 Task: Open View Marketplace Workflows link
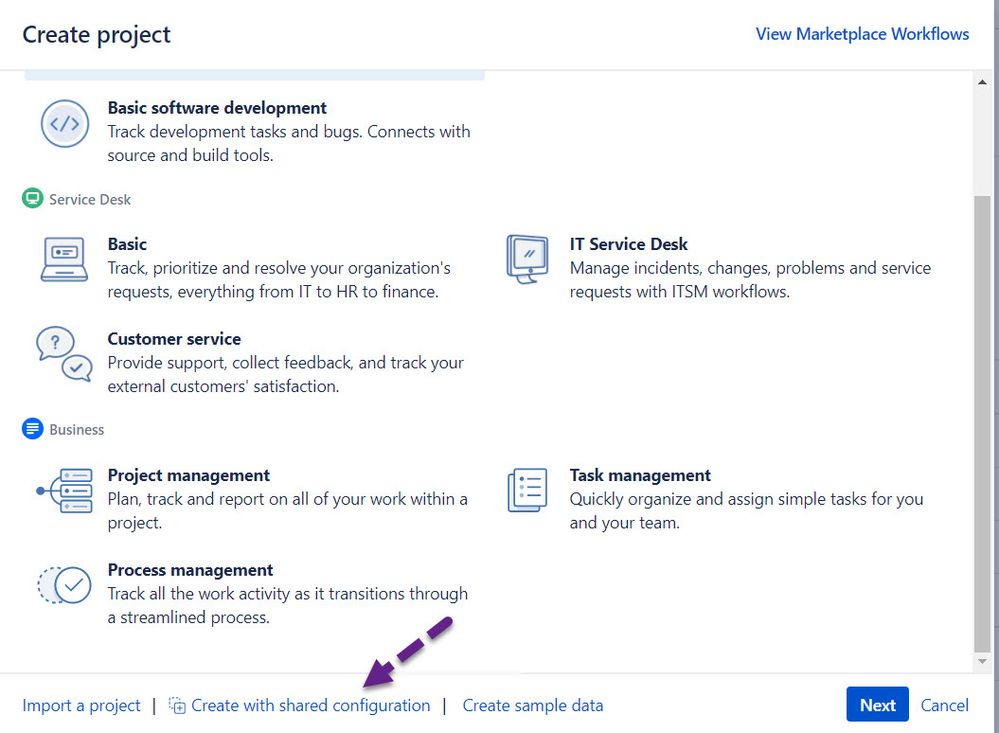(862, 34)
